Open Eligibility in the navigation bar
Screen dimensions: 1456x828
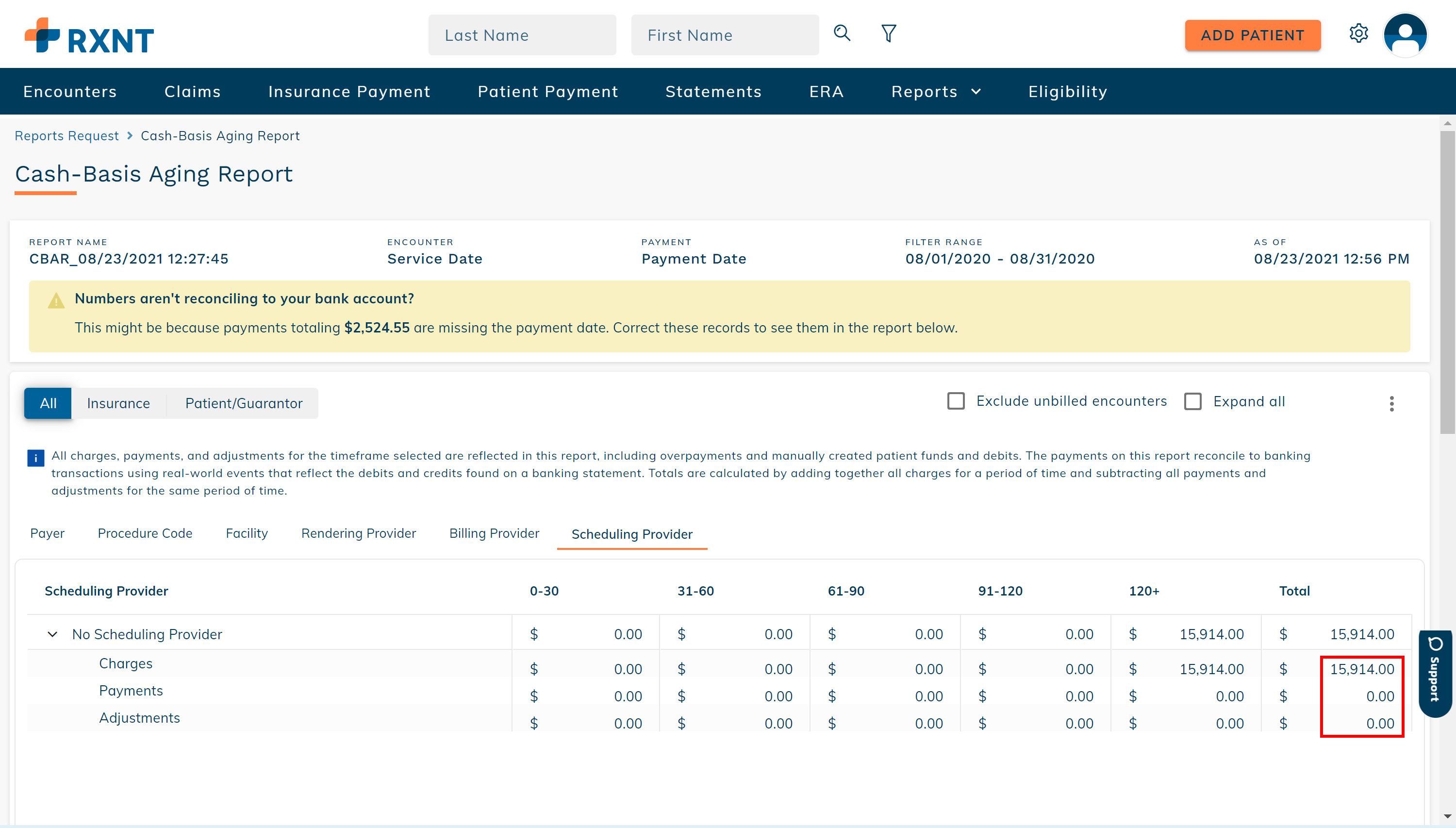click(x=1068, y=92)
